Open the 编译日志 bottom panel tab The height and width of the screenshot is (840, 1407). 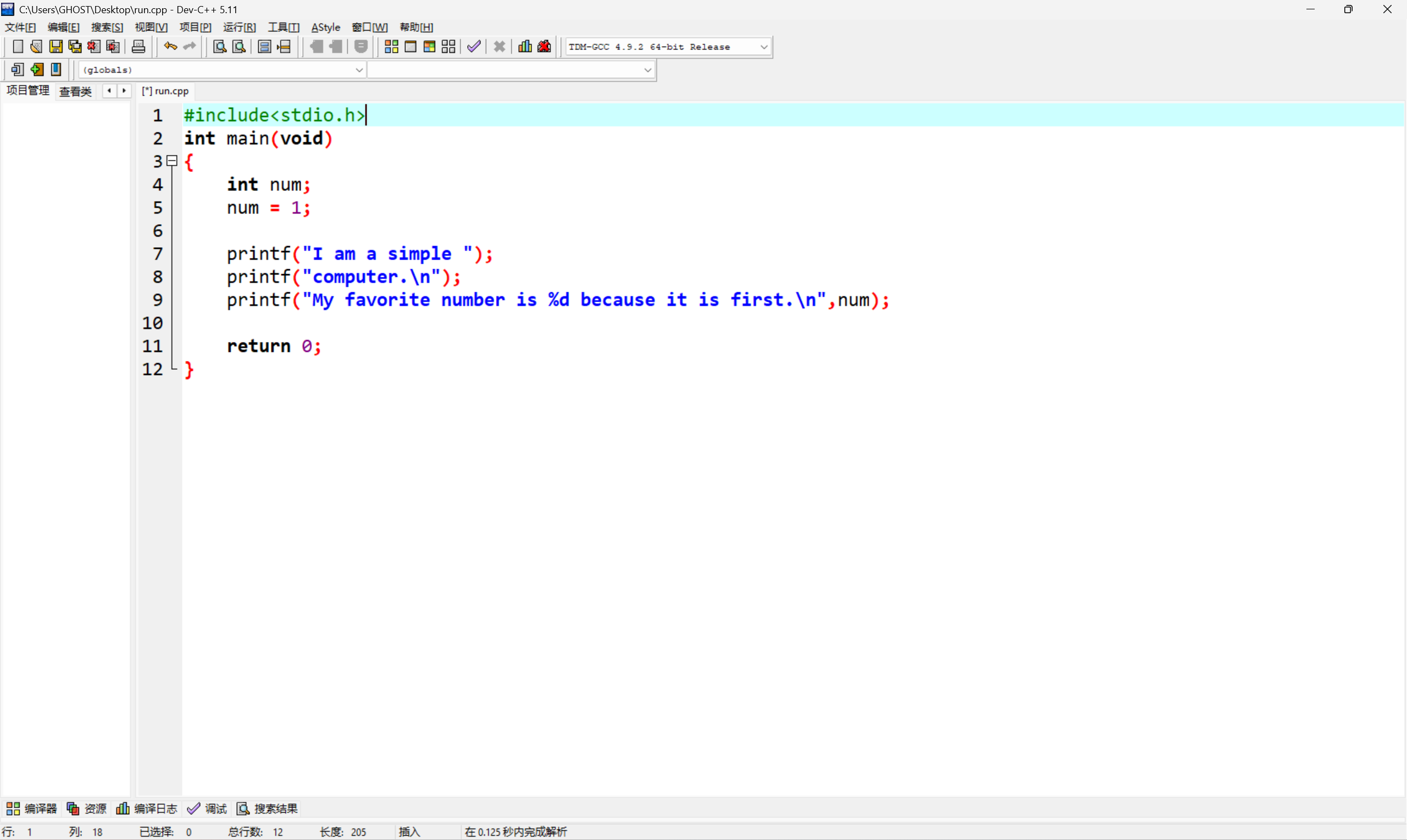click(x=147, y=809)
